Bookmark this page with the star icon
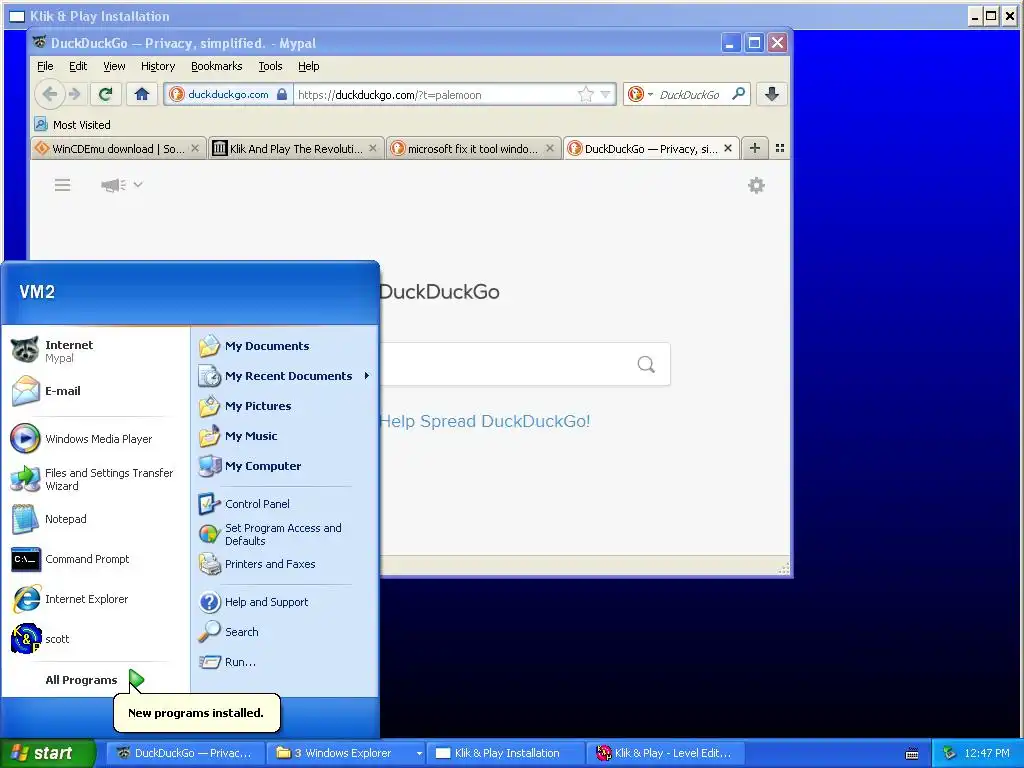 [586, 95]
